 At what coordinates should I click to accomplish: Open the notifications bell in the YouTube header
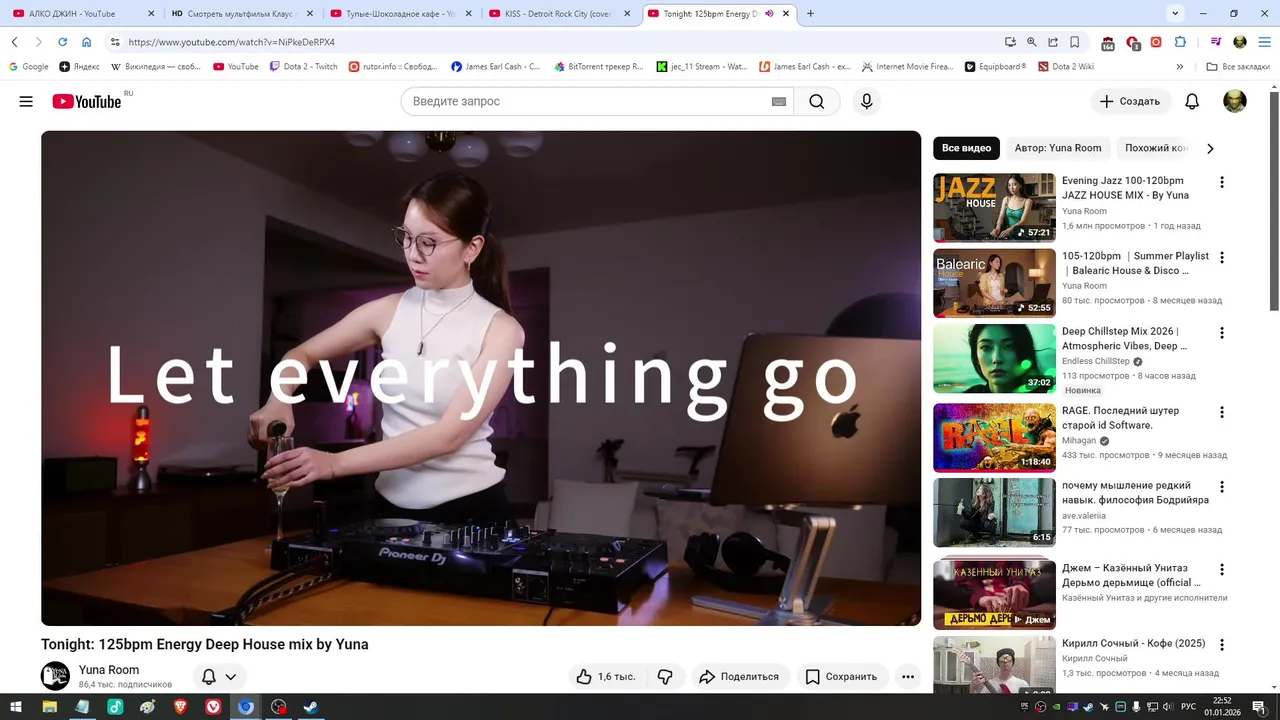[1192, 101]
